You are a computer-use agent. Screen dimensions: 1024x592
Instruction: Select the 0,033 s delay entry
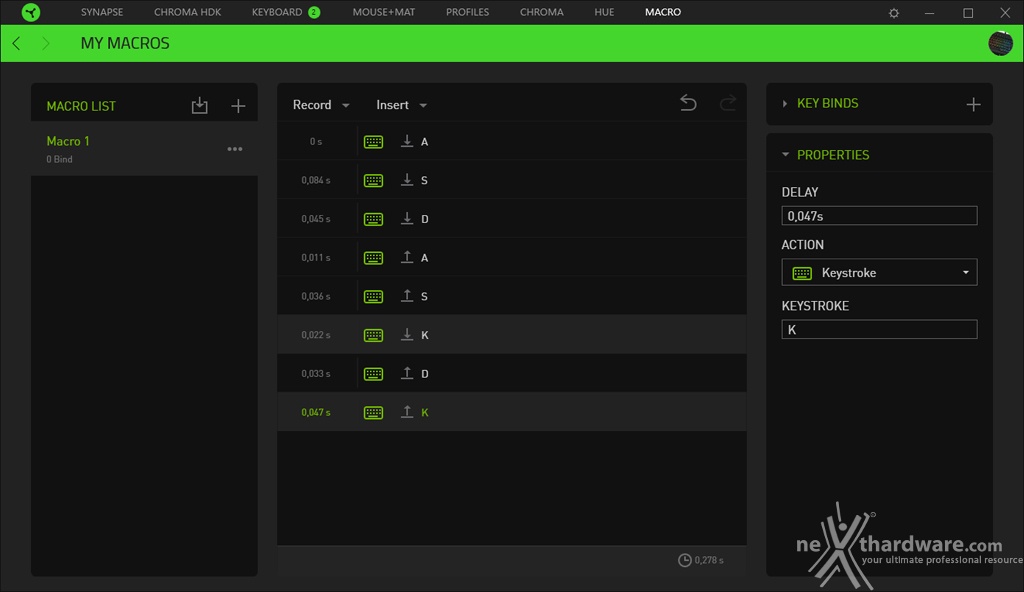point(316,374)
